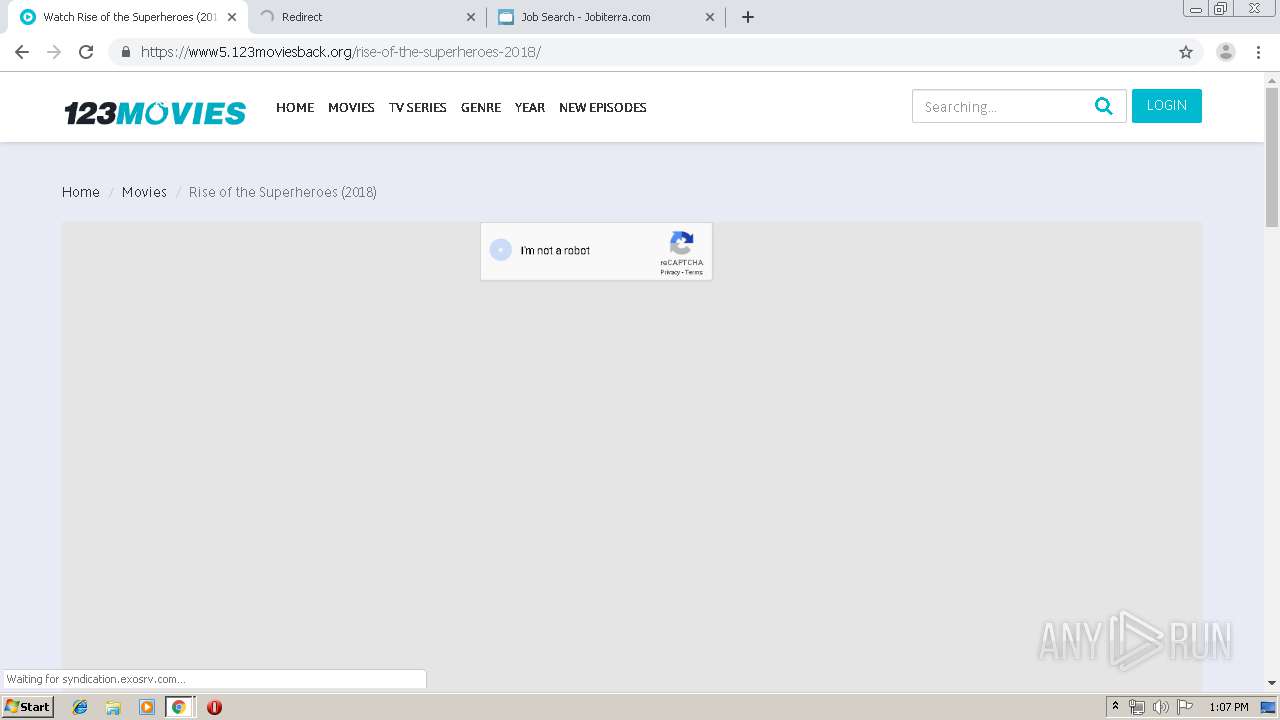Image resolution: width=1280 pixels, height=720 pixels.
Task: Close the Job Search - Jobiterra.com tab
Action: (x=710, y=17)
